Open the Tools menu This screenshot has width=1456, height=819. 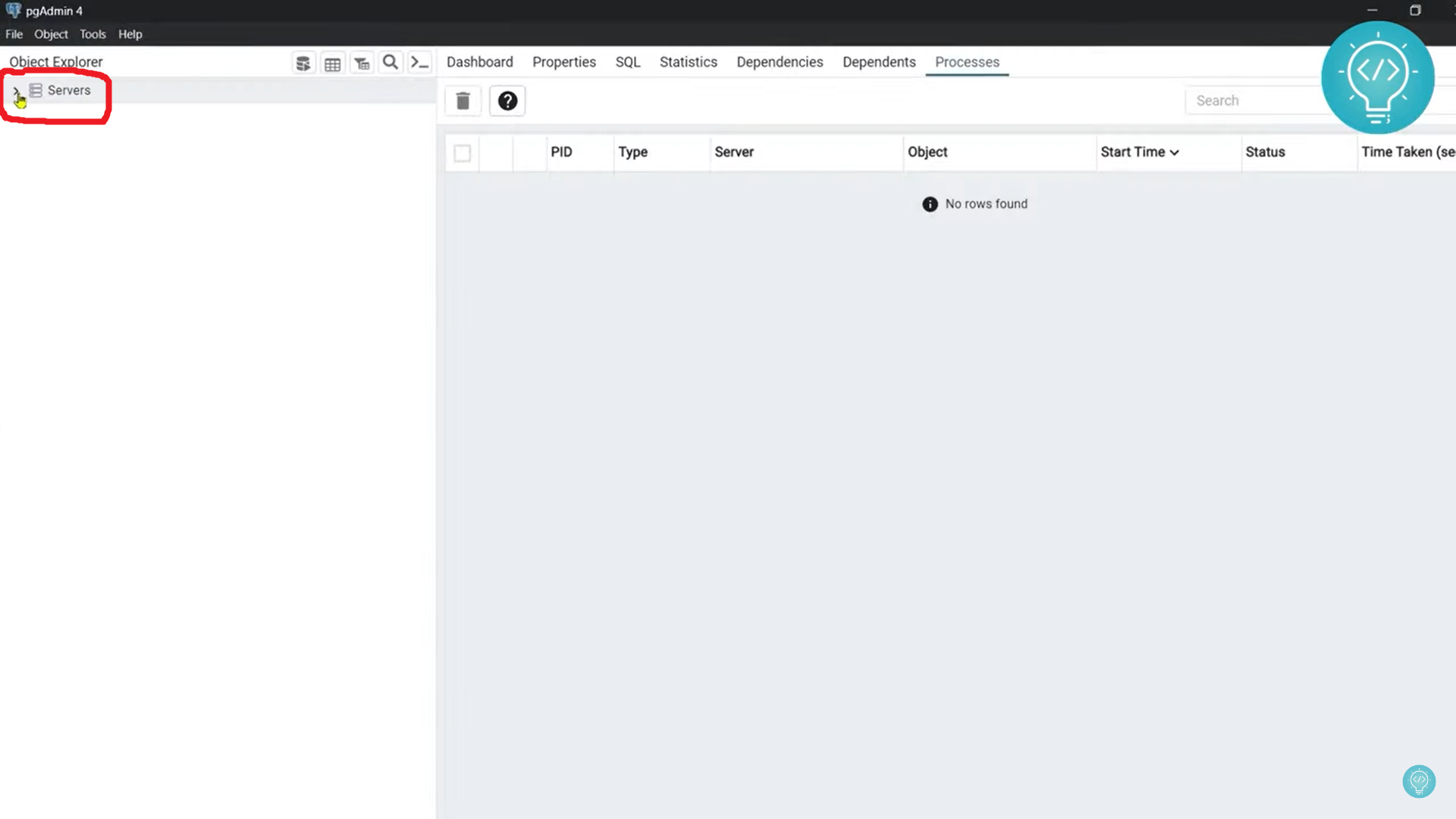coord(93,34)
